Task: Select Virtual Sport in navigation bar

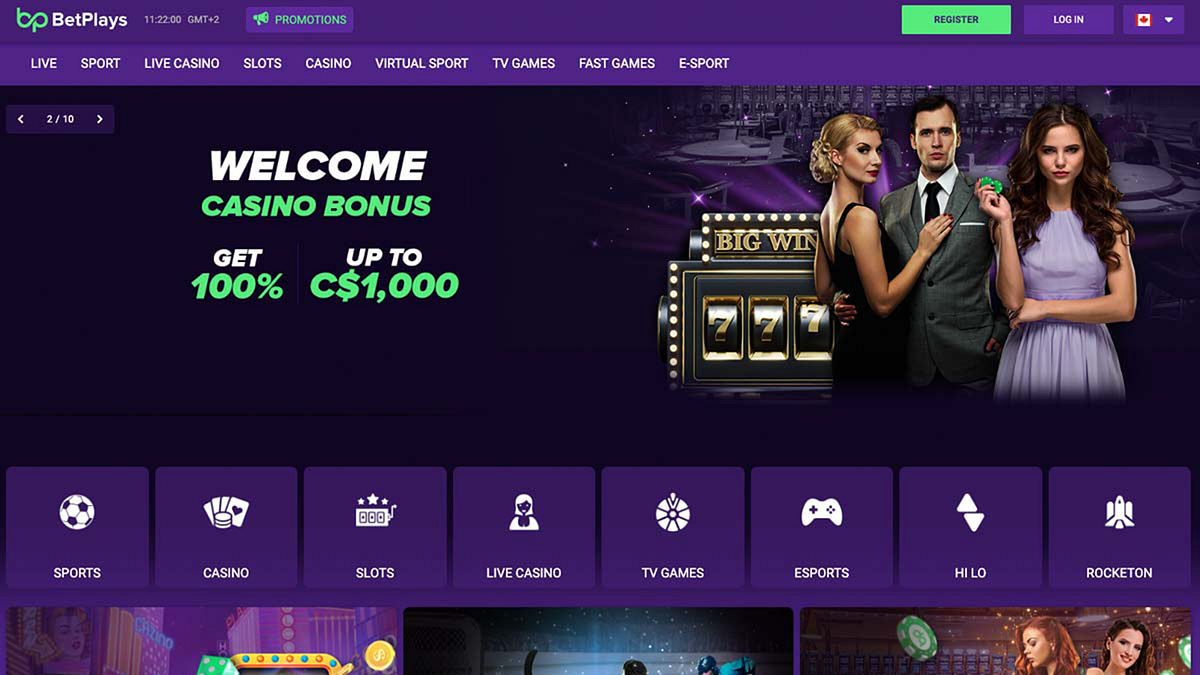Action: pyautogui.click(x=421, y=63)
